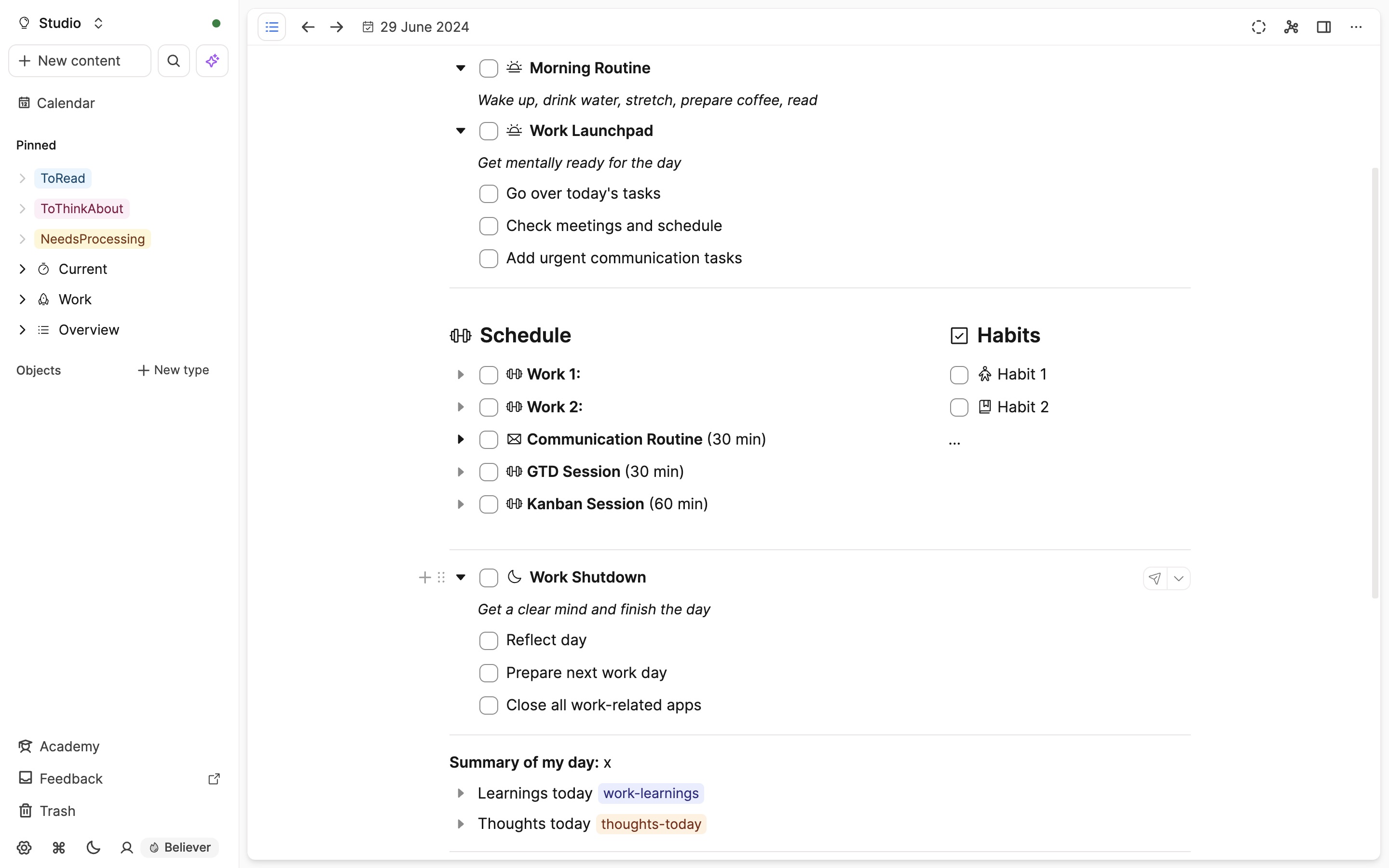The width and height of the screenshot is (1389, 868).
Task: Tick Close all work-related apps
Action: click(x=489, y=705)
